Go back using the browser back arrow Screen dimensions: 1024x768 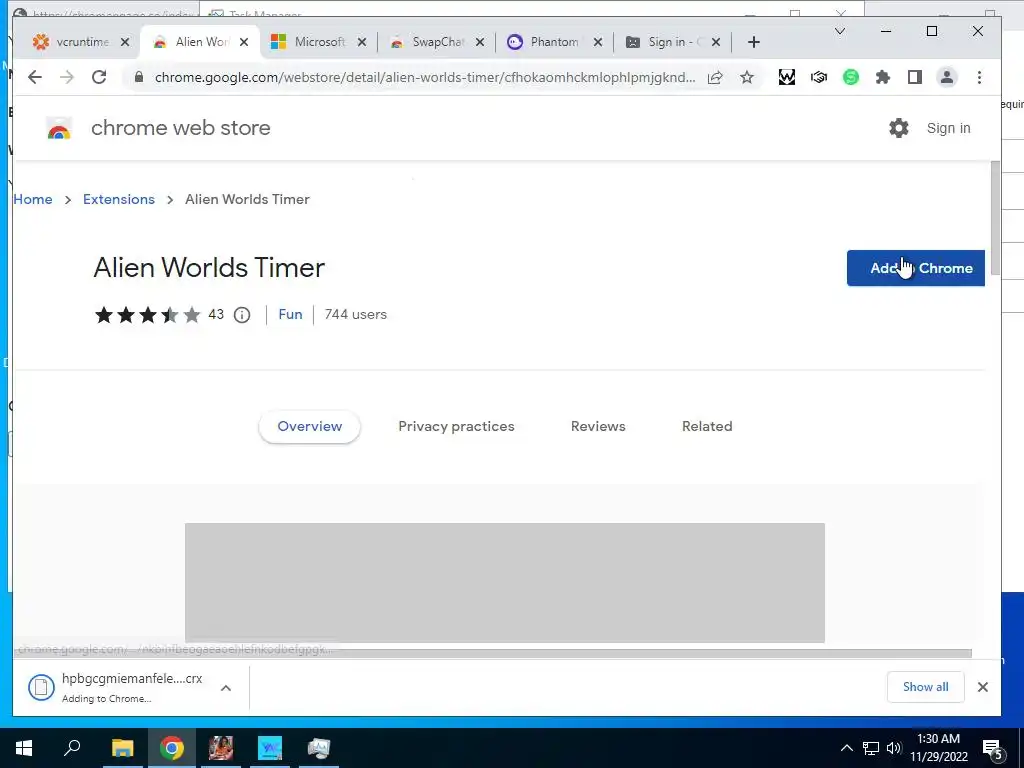35,77
